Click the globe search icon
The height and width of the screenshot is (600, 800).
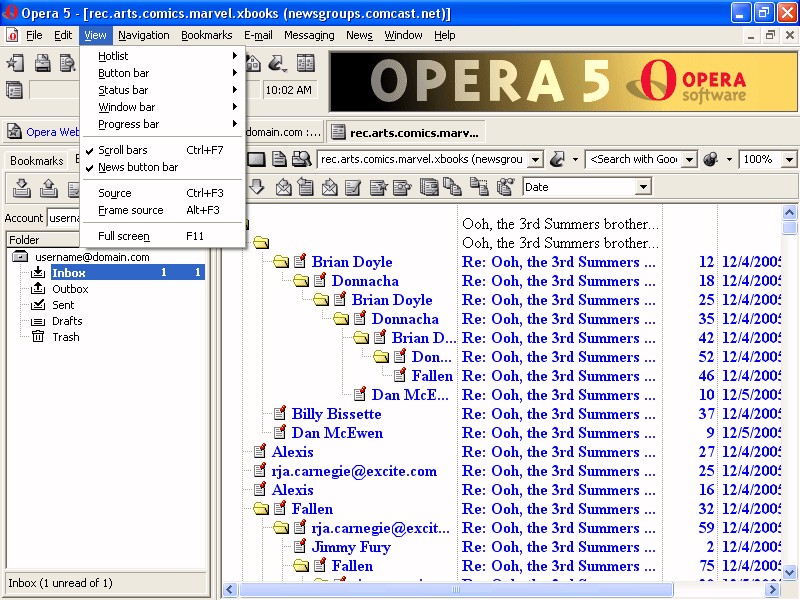point(710,159)
